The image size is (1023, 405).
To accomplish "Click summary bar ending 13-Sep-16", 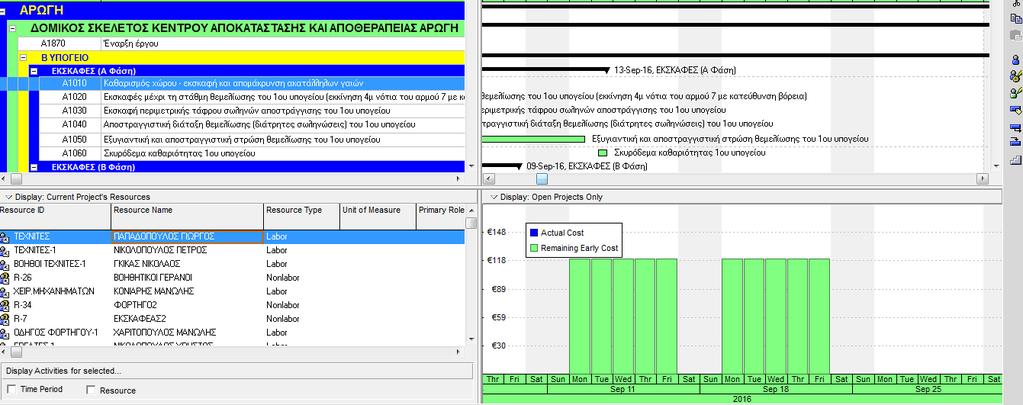I will pyautogui.click(x=545, y=68).
